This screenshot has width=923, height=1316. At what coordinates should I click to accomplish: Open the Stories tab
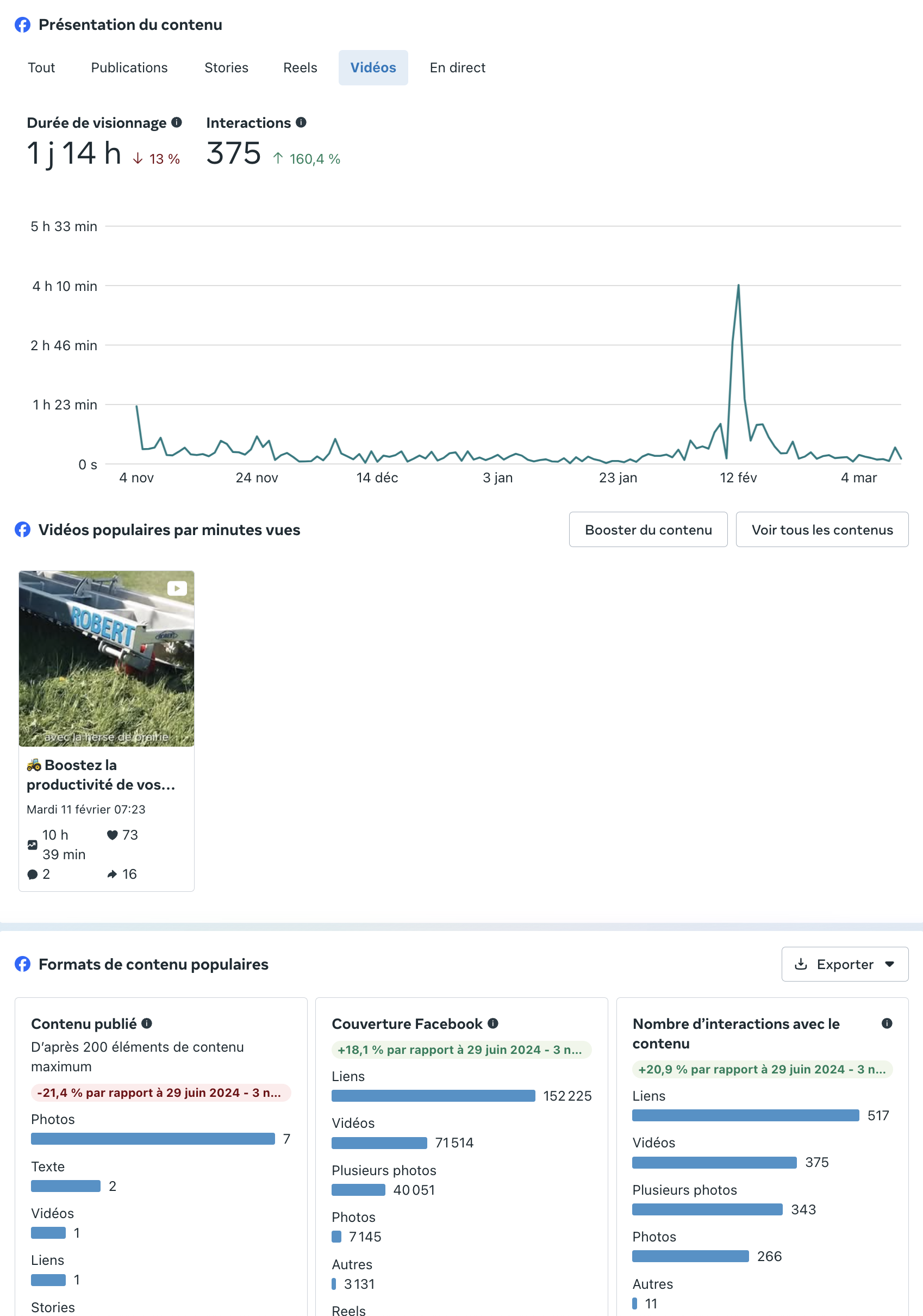[226, 67]
